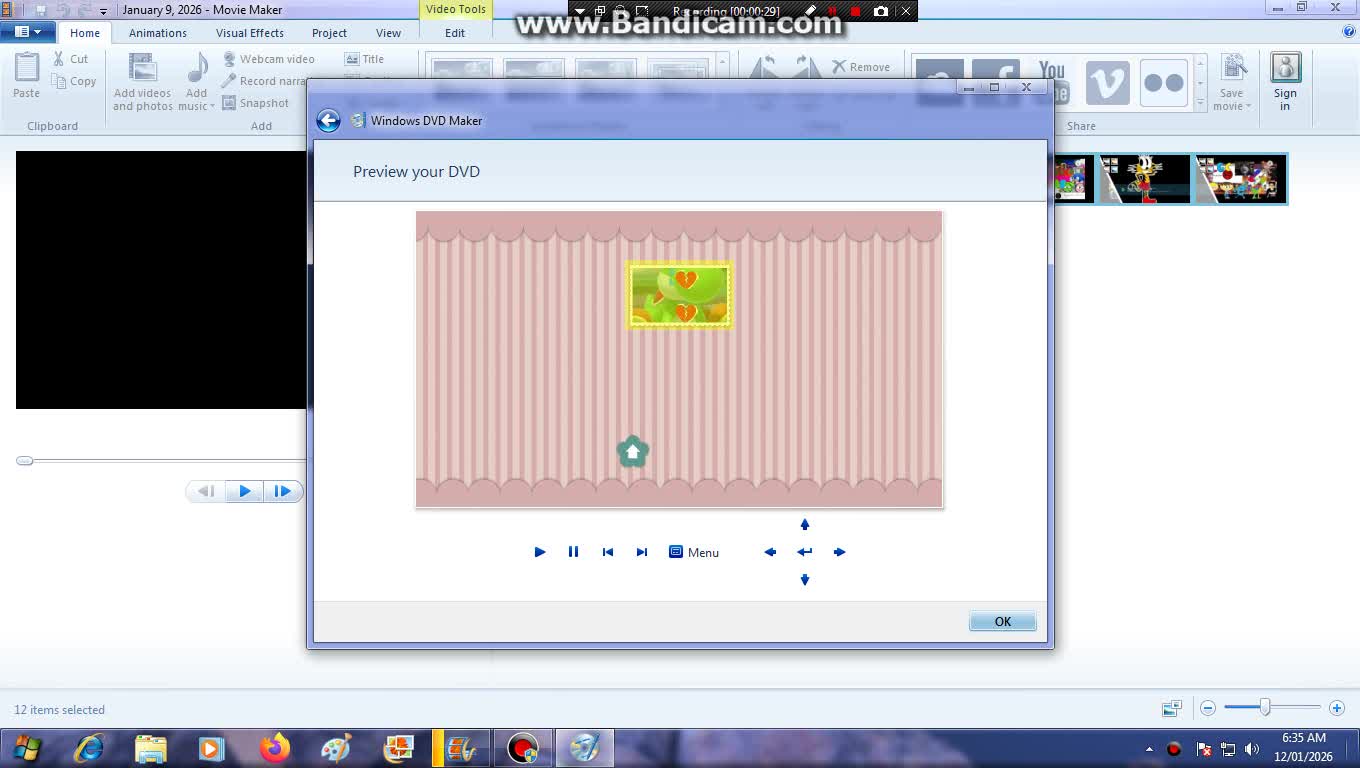Click the Title icon in the ribbon
The height and width of the screenshot is (768, 1360).
click(366, 58)
